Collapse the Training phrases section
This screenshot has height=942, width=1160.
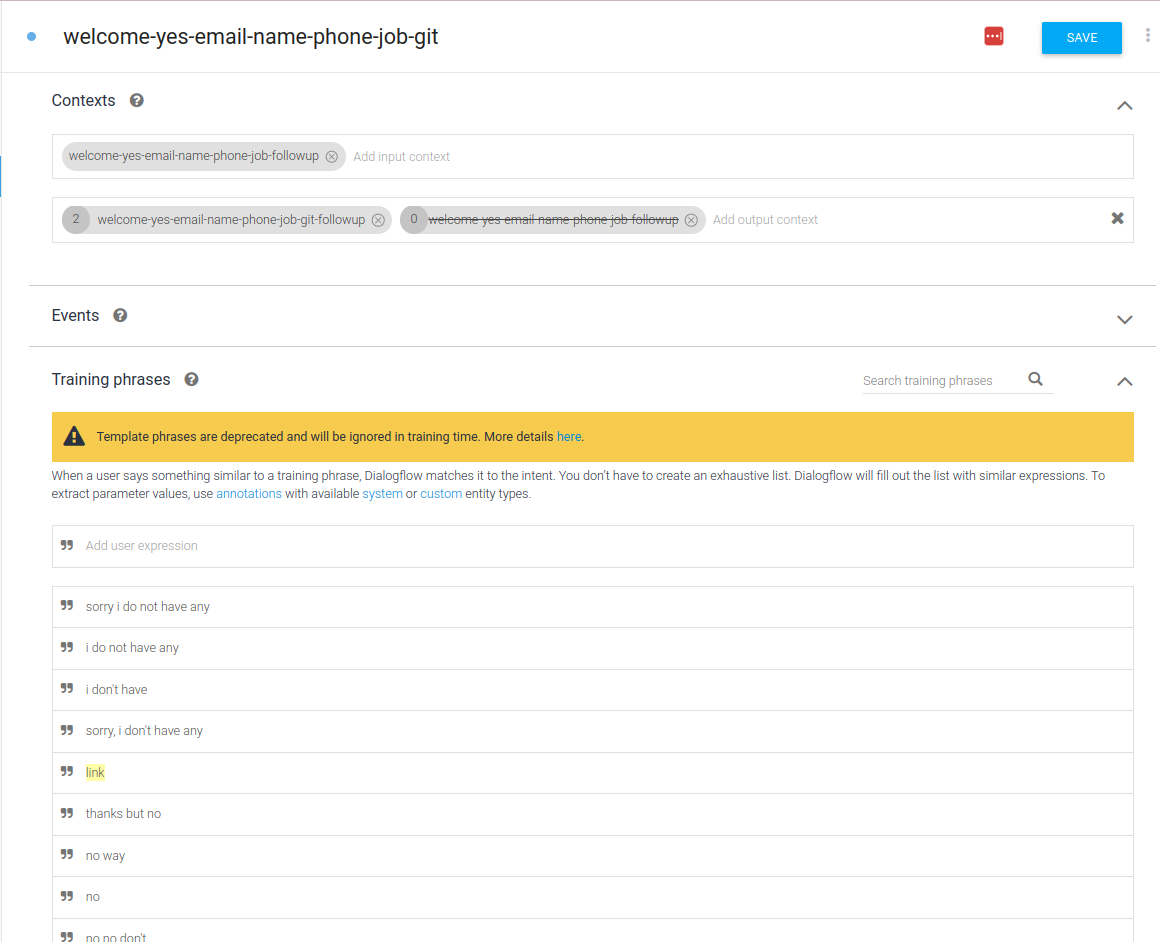(1124, 381)
